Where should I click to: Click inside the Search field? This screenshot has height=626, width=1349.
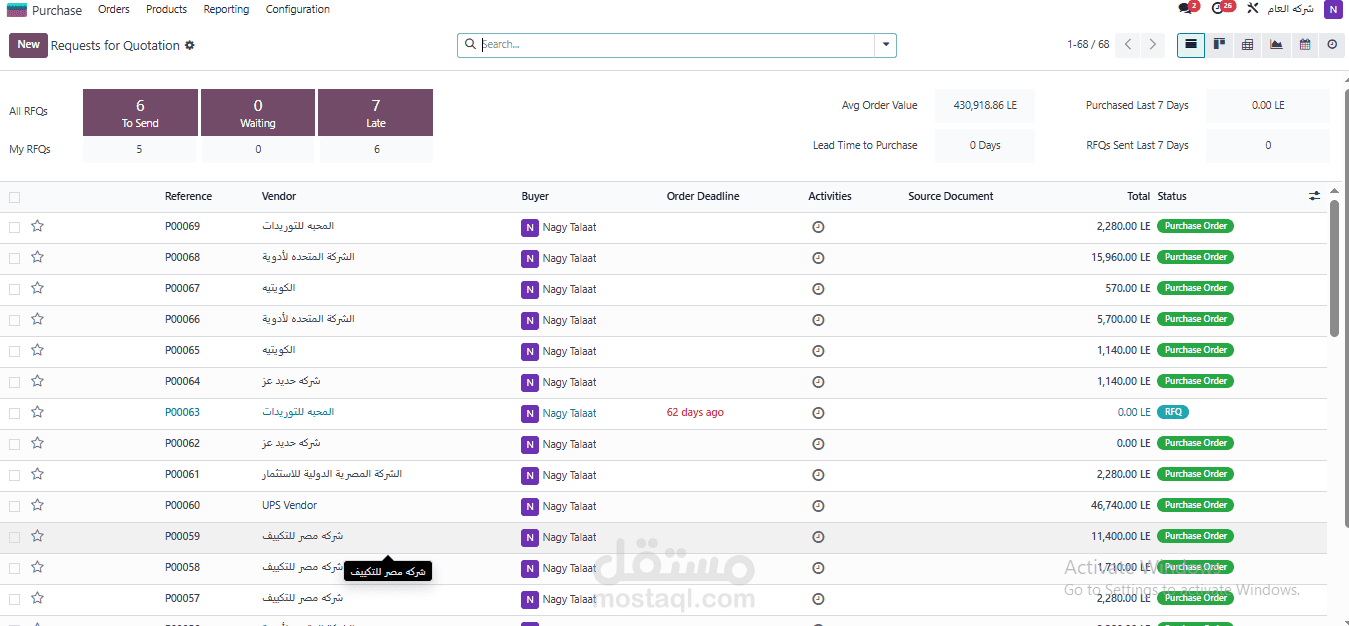coord(676,45)
